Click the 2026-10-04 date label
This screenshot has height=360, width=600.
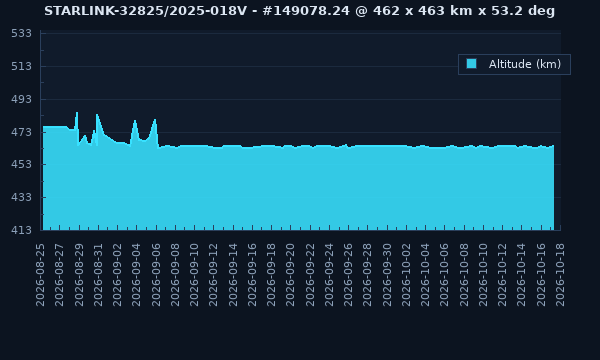coord(425,275)
